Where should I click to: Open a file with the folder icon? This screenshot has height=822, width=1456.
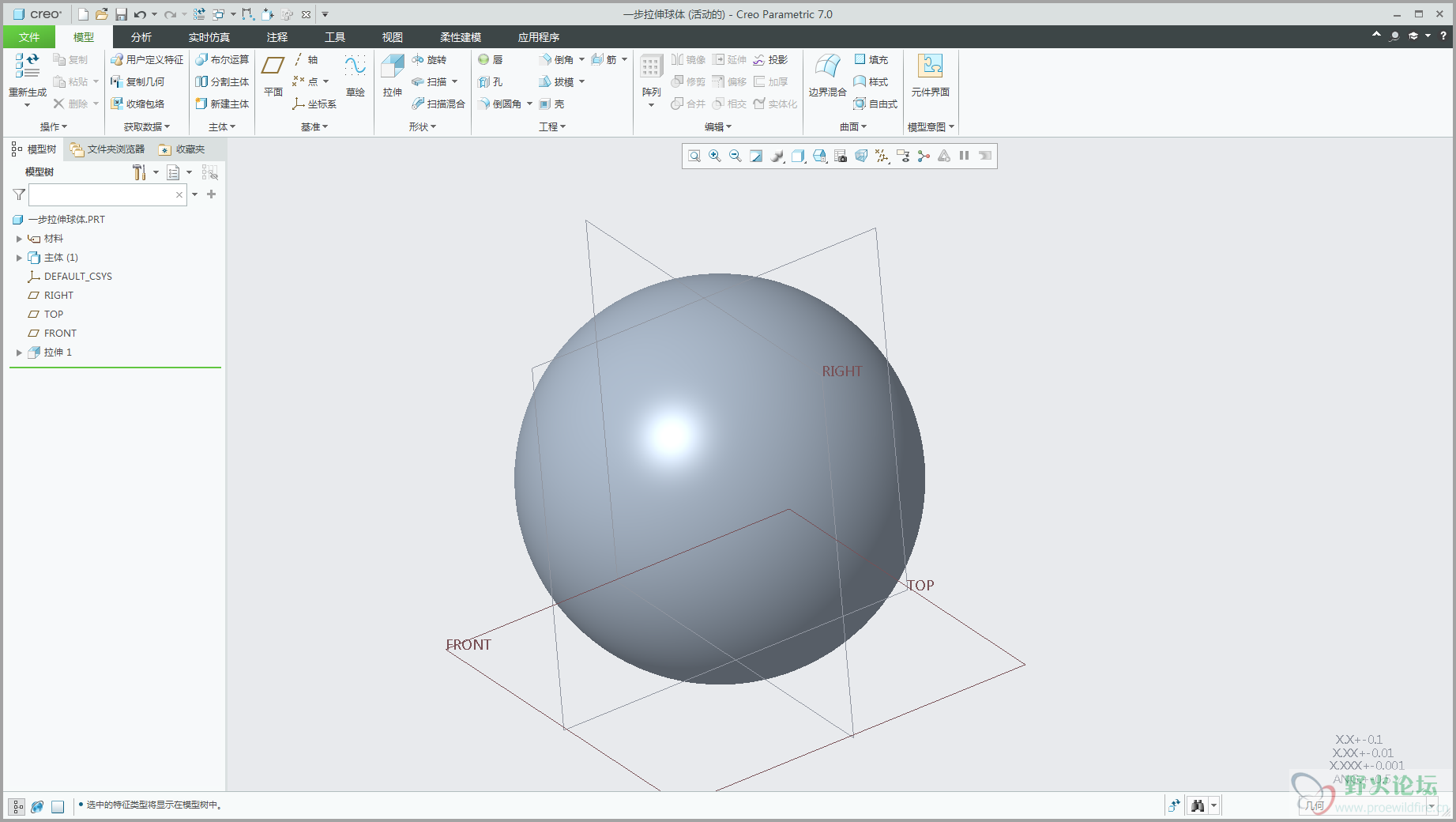click(x=102, y=14)
